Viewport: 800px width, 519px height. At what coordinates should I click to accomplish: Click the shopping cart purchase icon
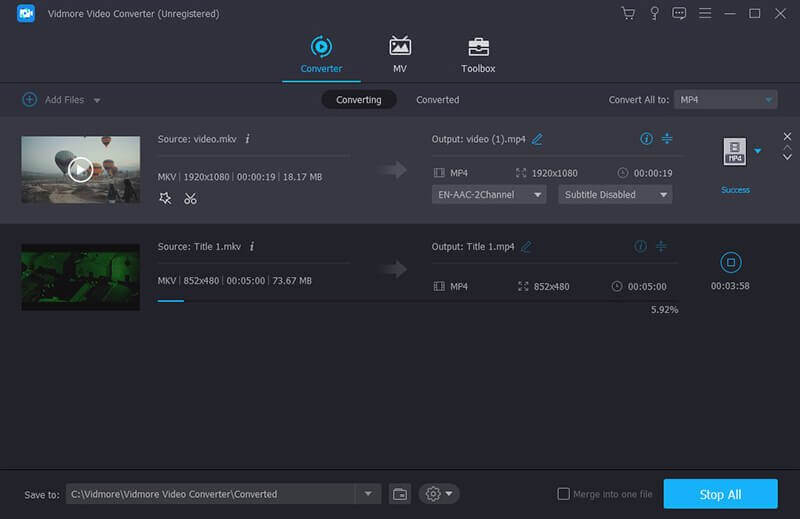coord(628,13)
